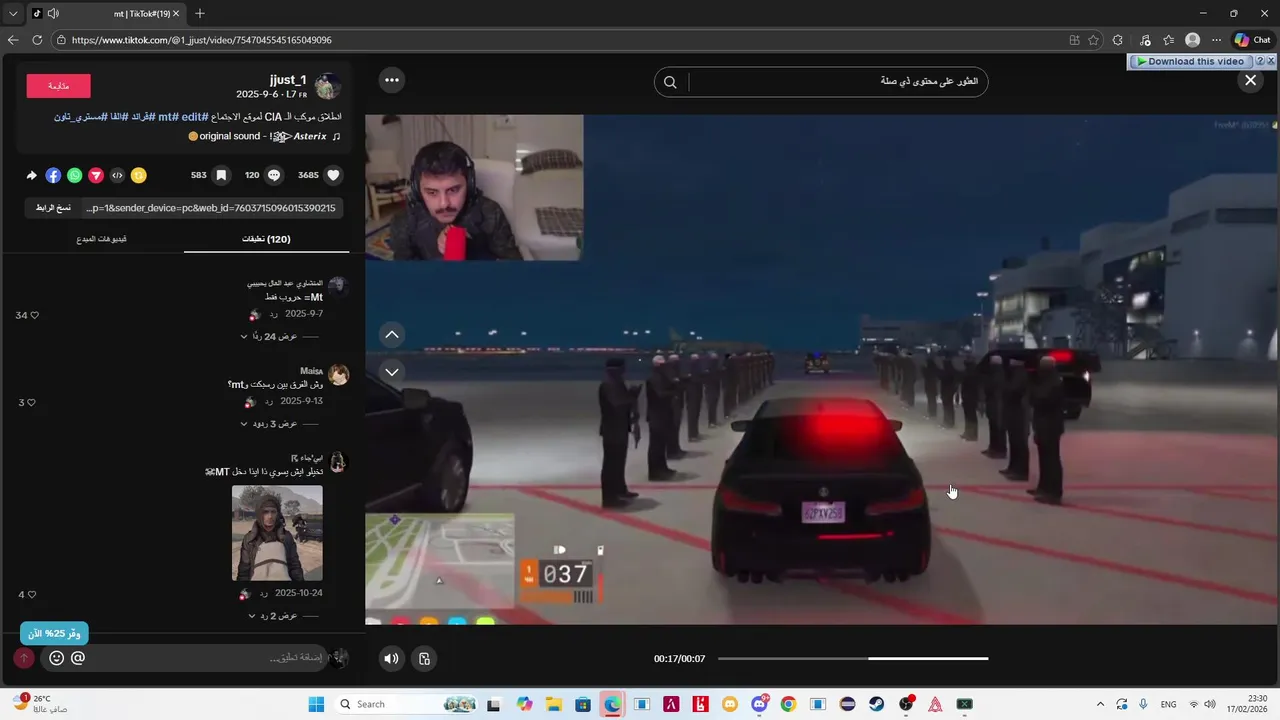Seek on the video progress bar
Viewport: 1280px width, 720px height.
853,658
